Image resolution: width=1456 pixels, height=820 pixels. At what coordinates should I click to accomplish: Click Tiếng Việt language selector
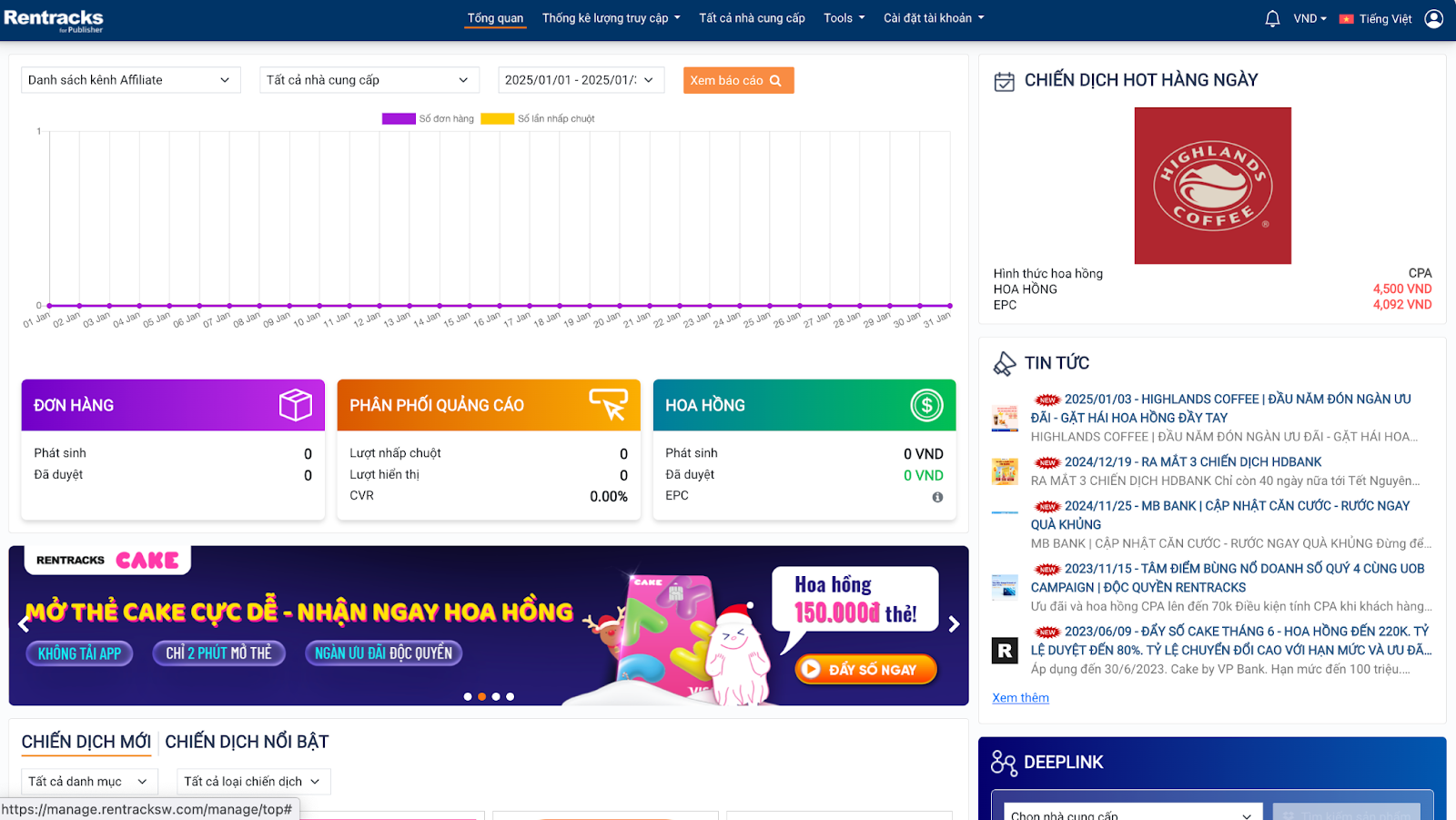point(1385,19)
